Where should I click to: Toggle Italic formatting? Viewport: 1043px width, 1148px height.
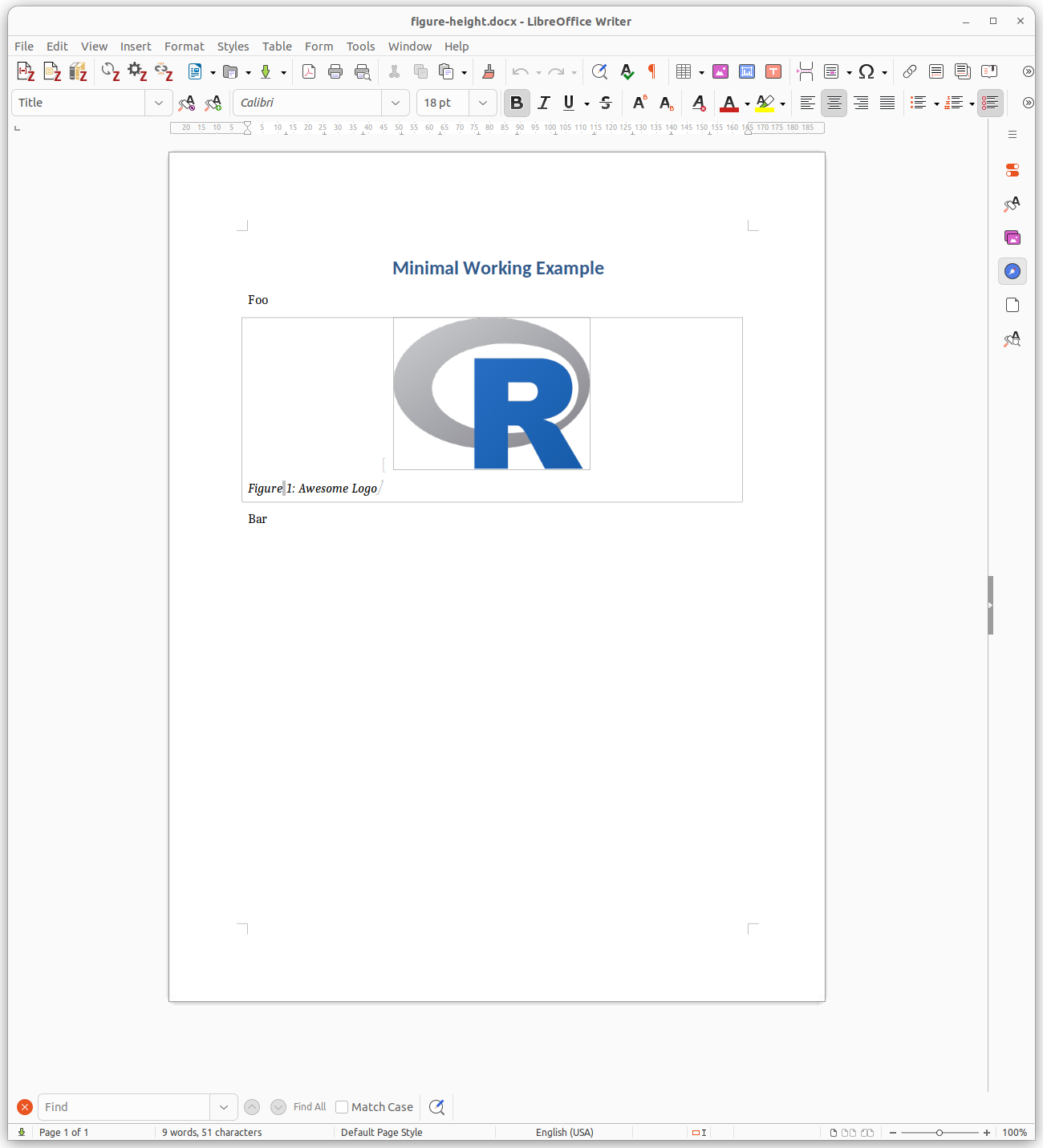click(544, 103)
